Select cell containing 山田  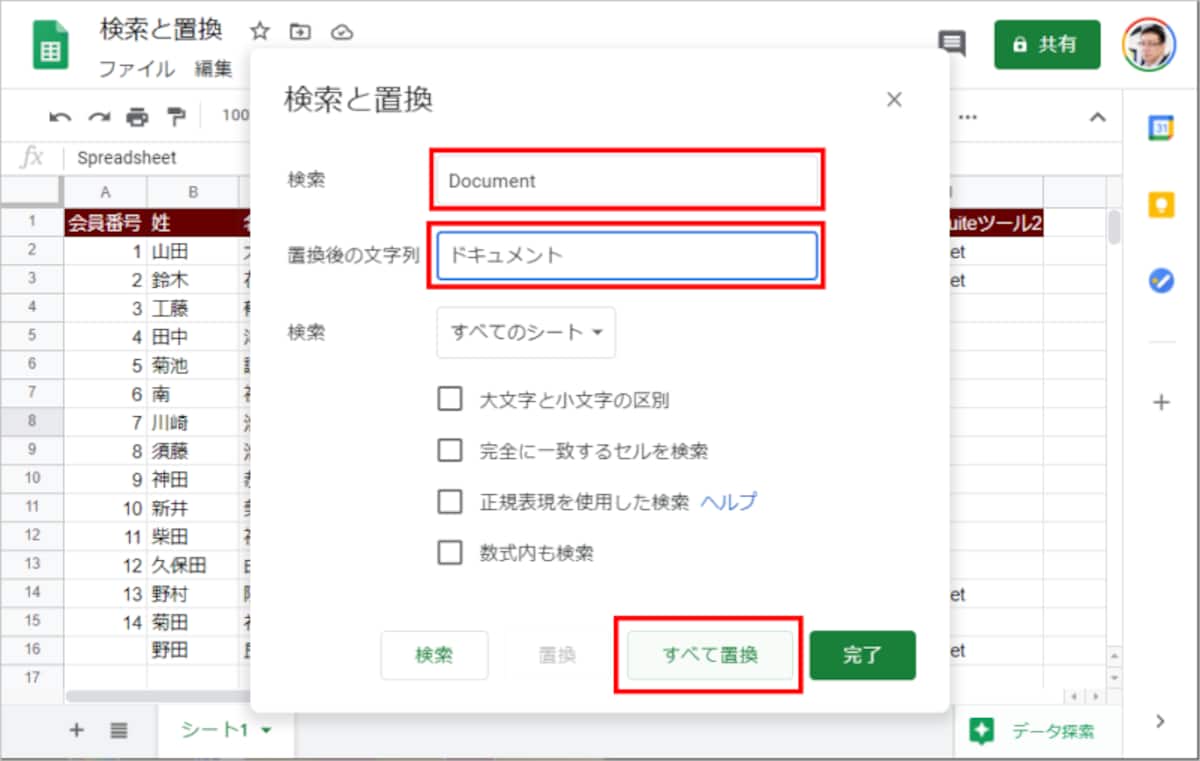(193, 252)
